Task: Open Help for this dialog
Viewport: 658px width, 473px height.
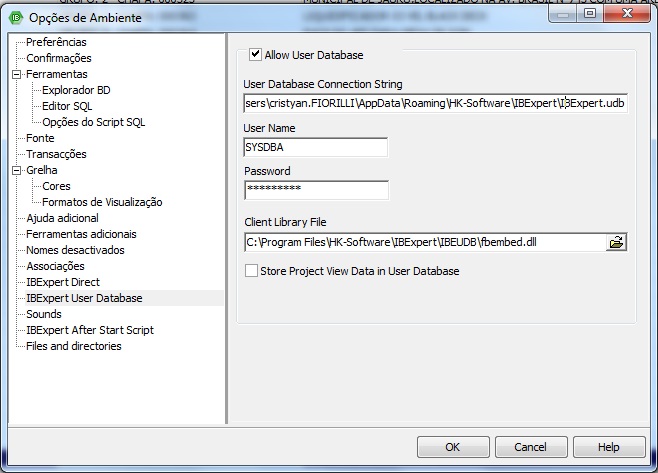Action: 608,447
